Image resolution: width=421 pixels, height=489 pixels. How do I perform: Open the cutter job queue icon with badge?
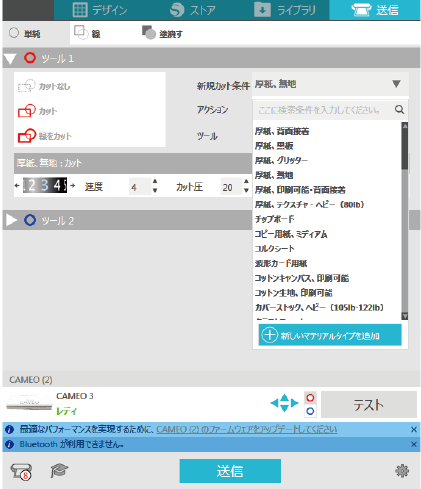click(21, 471)
